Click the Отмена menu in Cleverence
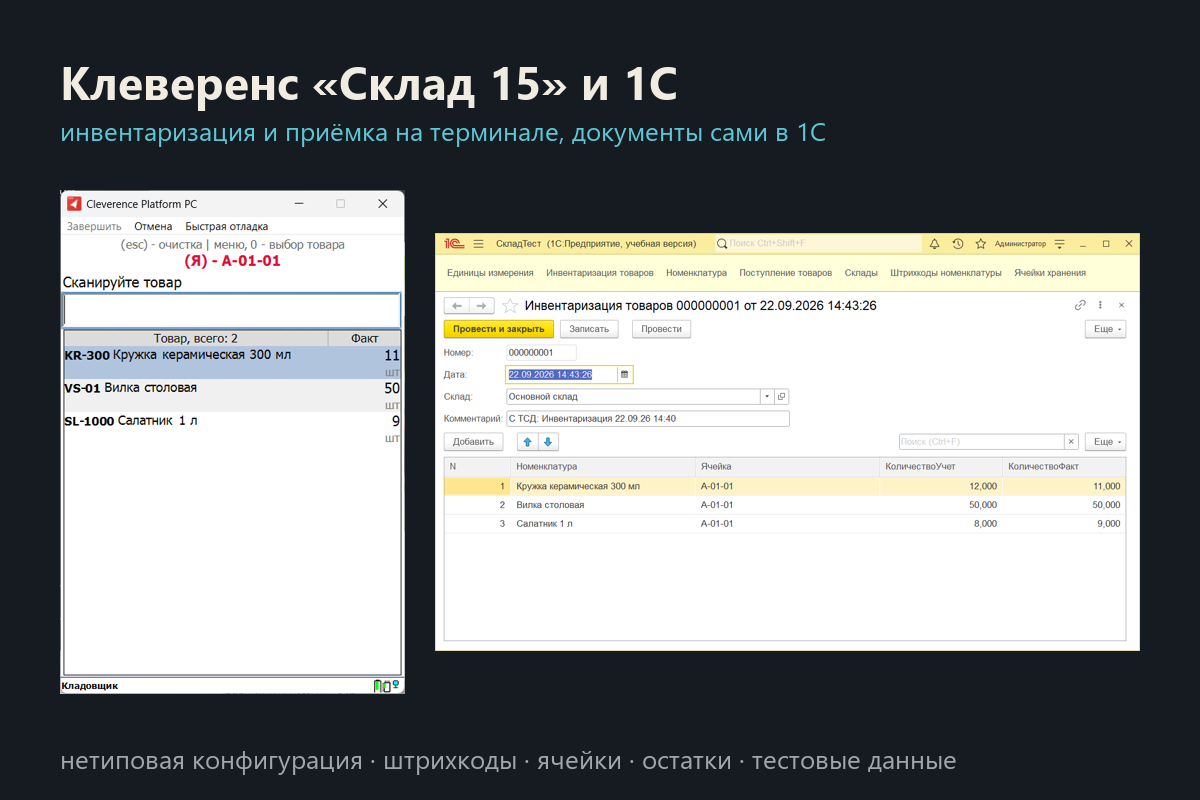Viewport: 1200px width, 800px height. [153, 227]
